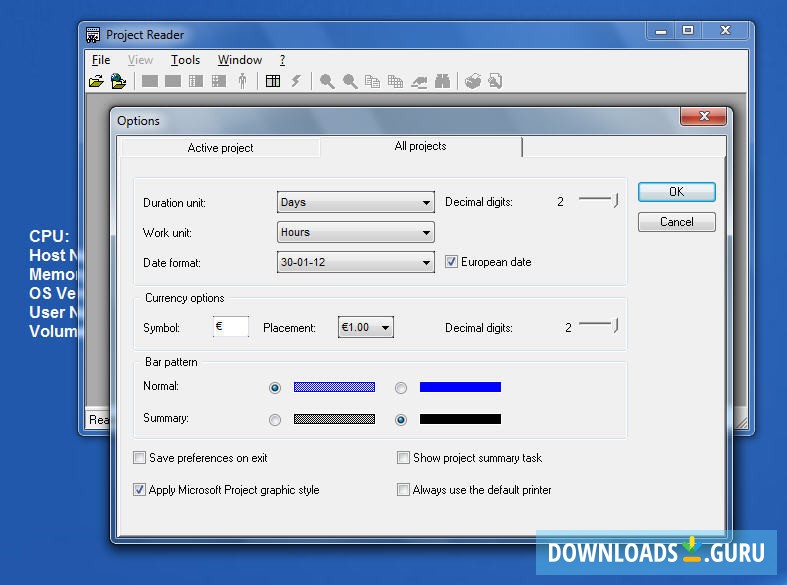The width and height of the screenshot is (787, 585).
Task: Click the Project Reader title bar app icon
Action: [93, 35]
